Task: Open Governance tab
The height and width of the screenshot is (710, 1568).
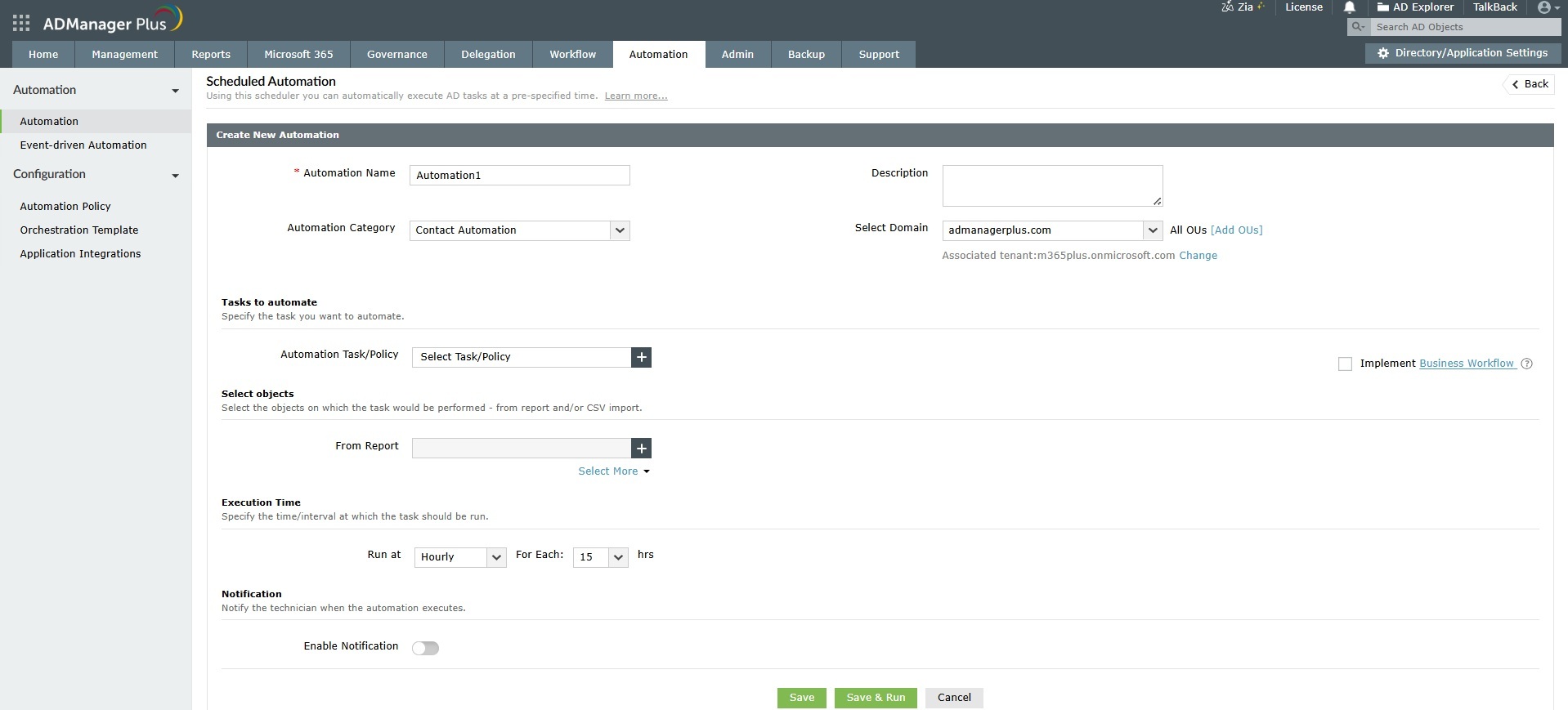Action: (x=397, y=55)
